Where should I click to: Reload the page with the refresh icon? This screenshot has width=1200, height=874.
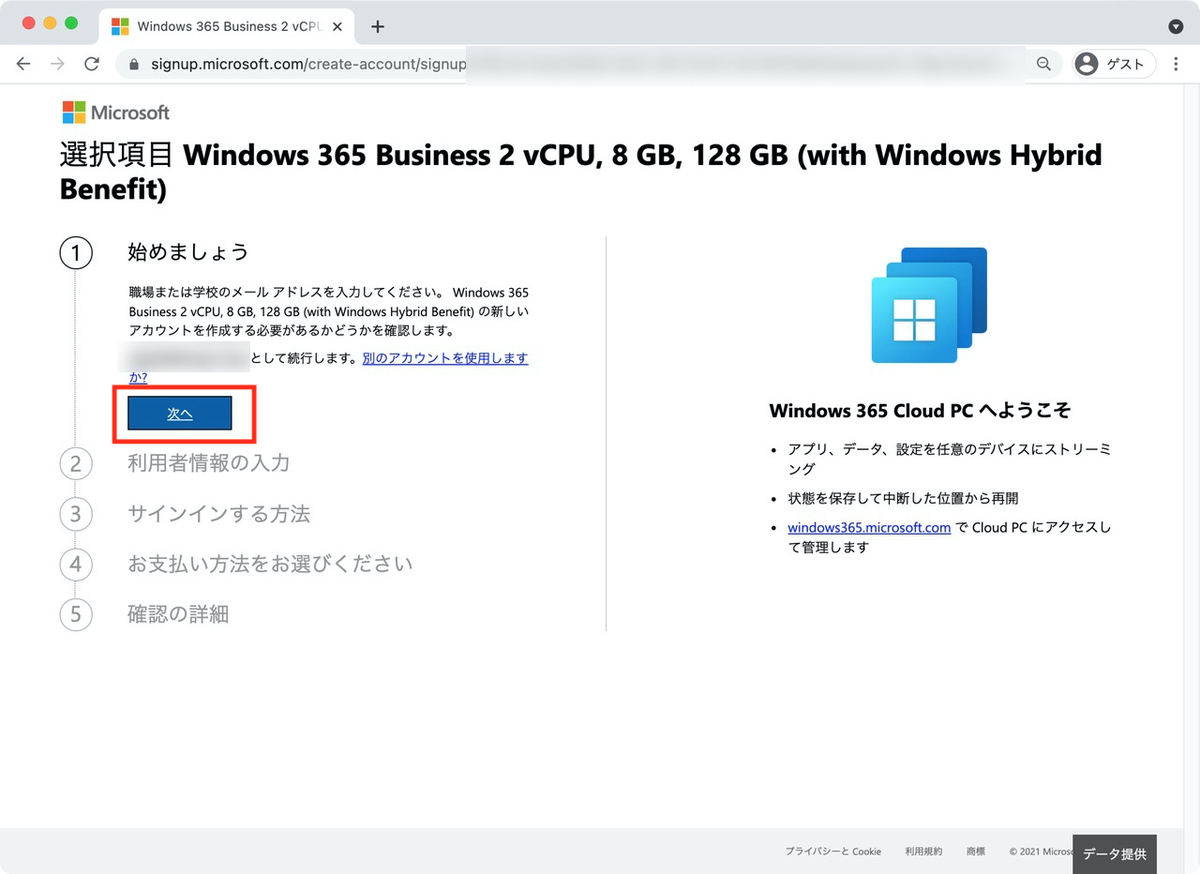pos(92,64)
